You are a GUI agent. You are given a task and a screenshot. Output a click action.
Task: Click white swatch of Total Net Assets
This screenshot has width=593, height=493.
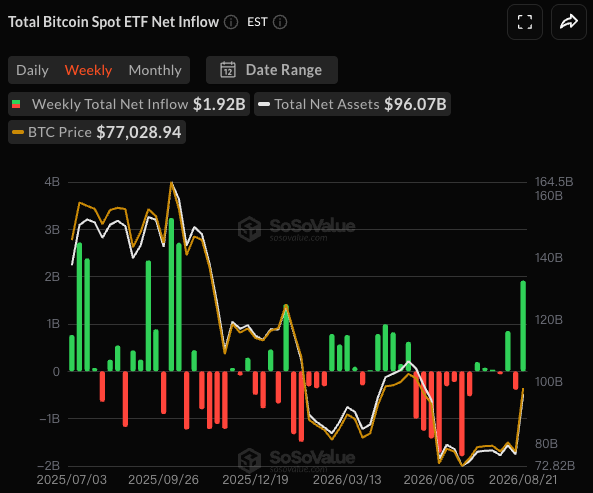click(x=264, y=104)
